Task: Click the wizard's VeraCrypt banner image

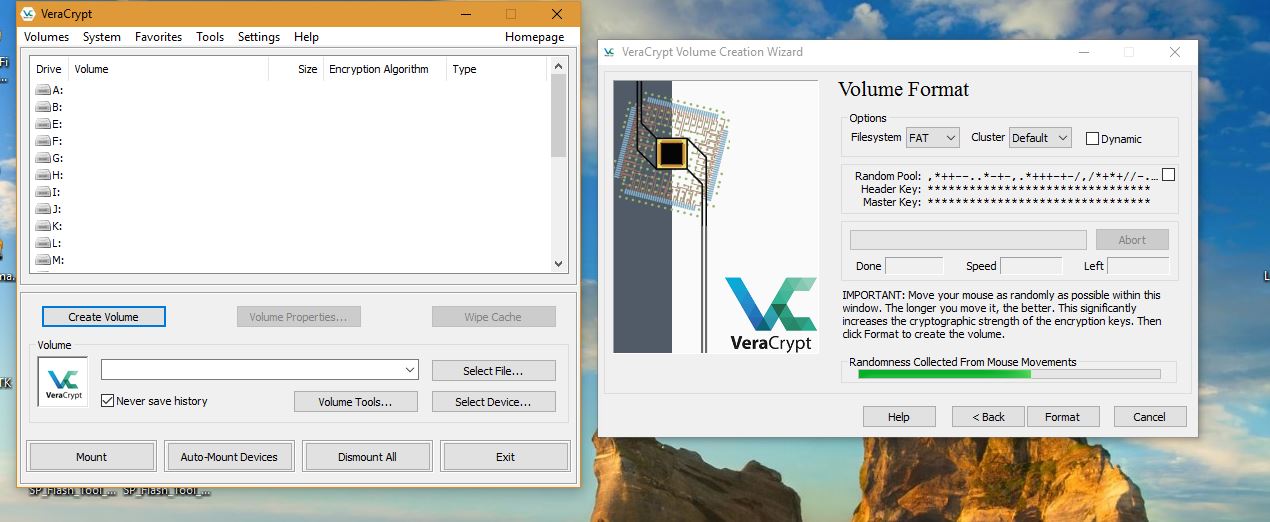Action: click(x=715, y=217)
